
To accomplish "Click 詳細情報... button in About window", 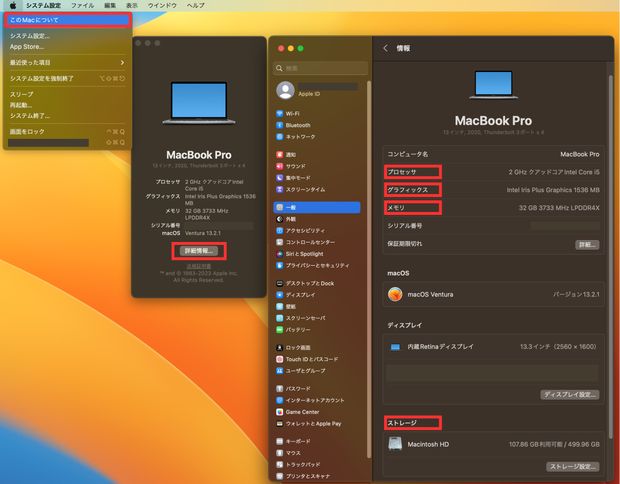I will click(x=199, y=251).
